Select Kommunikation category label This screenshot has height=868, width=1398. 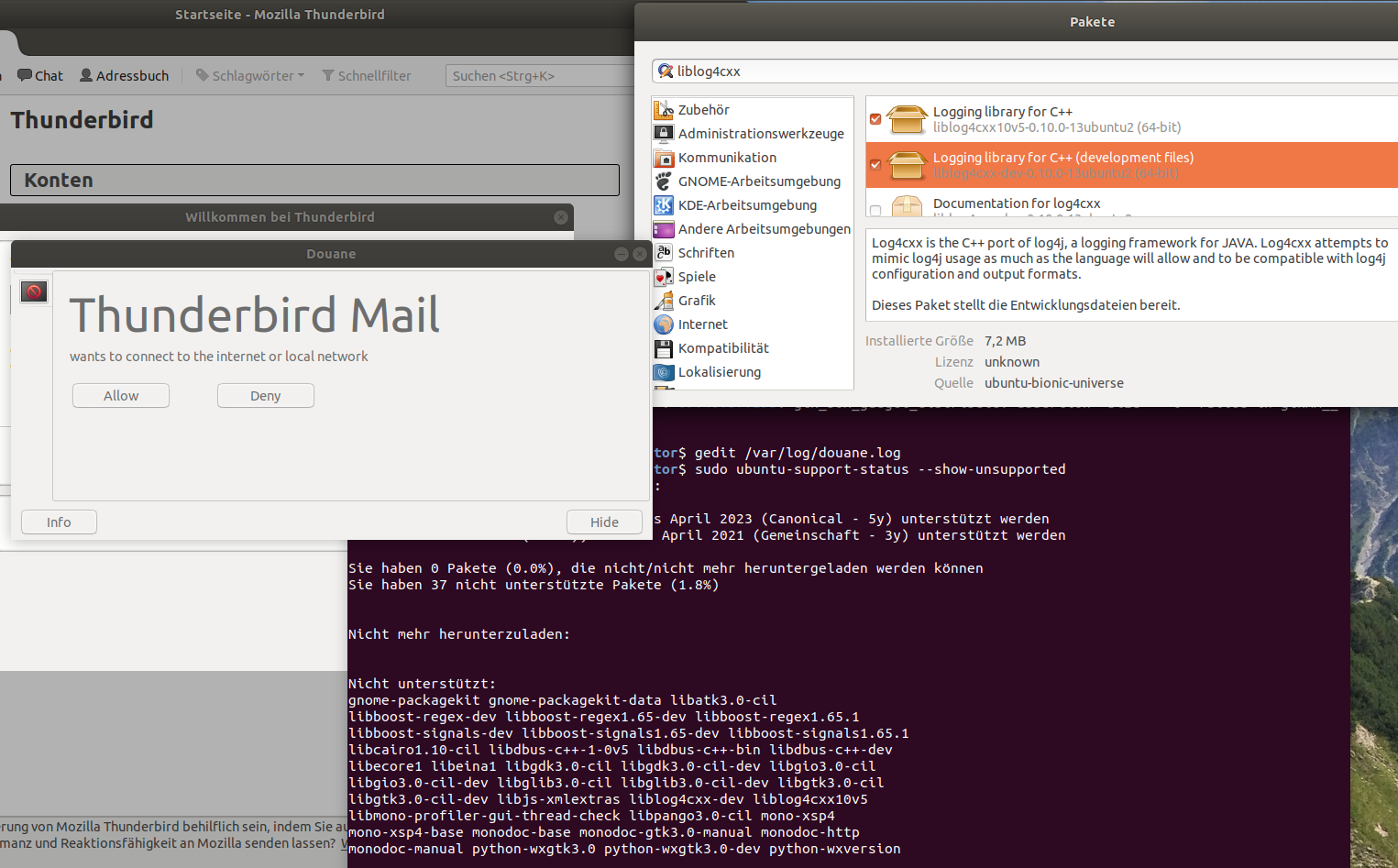727,158
